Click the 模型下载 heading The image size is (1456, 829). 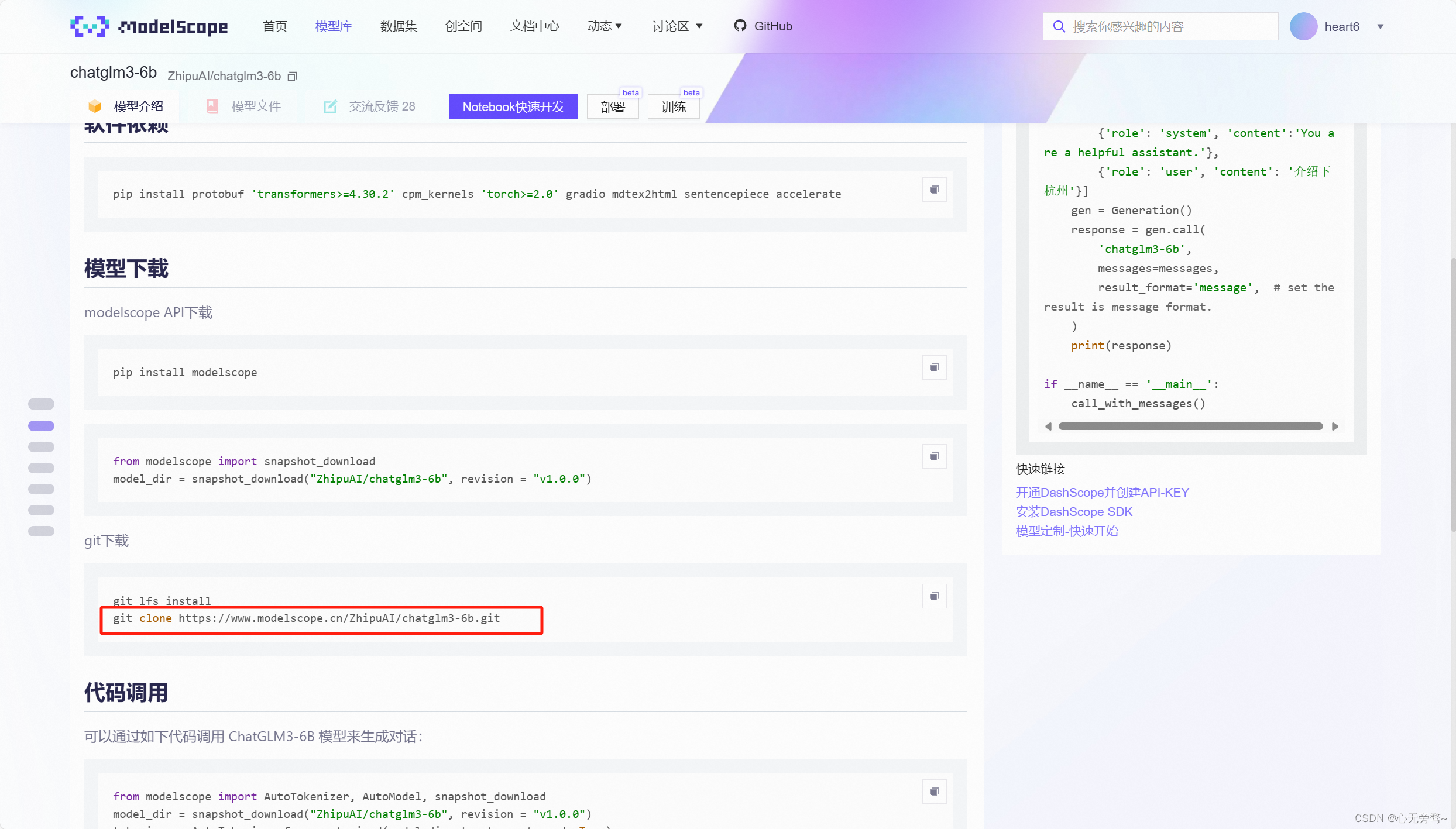pyautogui.click(x=126, y=269)
